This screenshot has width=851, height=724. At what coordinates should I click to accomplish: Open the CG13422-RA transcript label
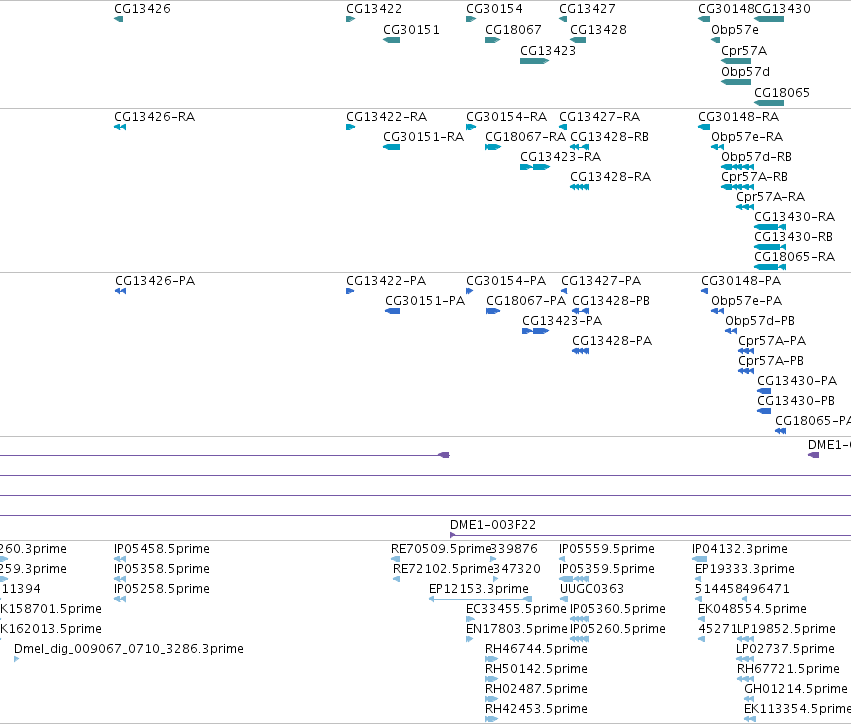[x=386, y=117]
